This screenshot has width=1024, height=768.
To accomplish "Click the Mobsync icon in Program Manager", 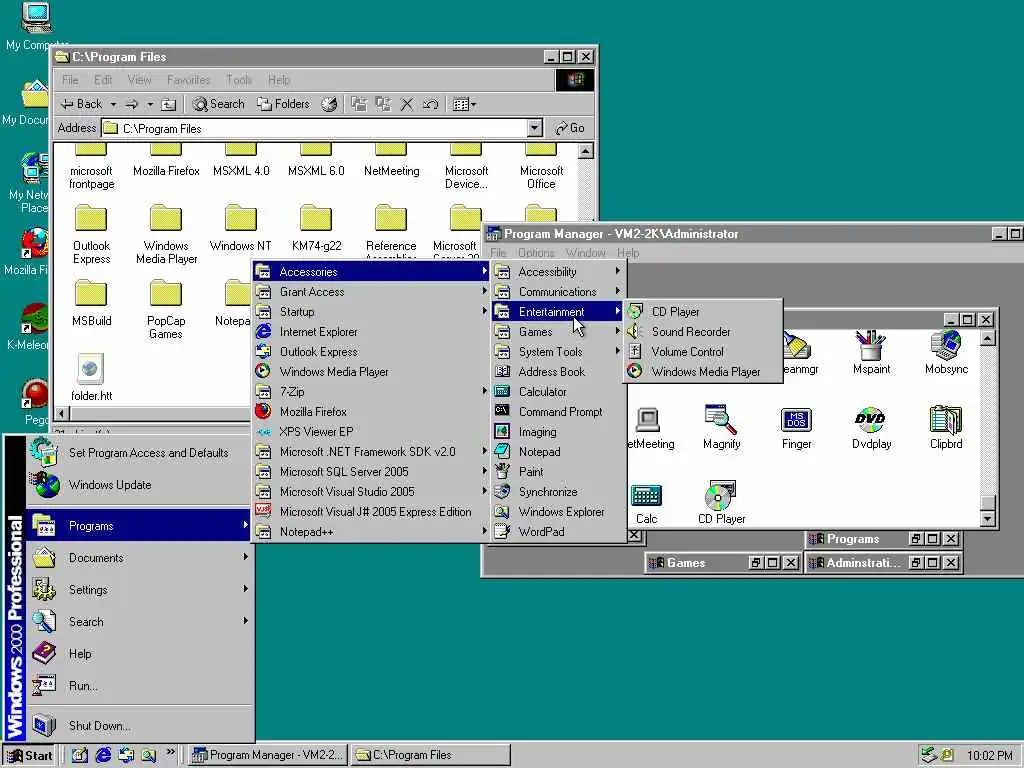I will pyautogui.click(x=946, y=353).
